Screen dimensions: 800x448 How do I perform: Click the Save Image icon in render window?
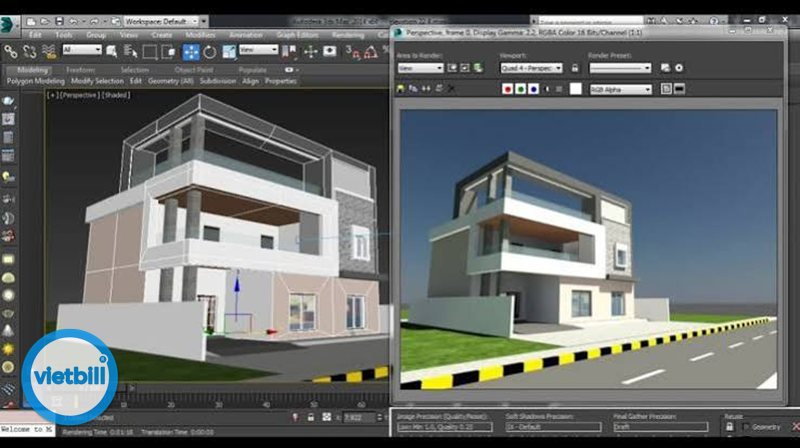pyautogui.click(x=401, y=89)
